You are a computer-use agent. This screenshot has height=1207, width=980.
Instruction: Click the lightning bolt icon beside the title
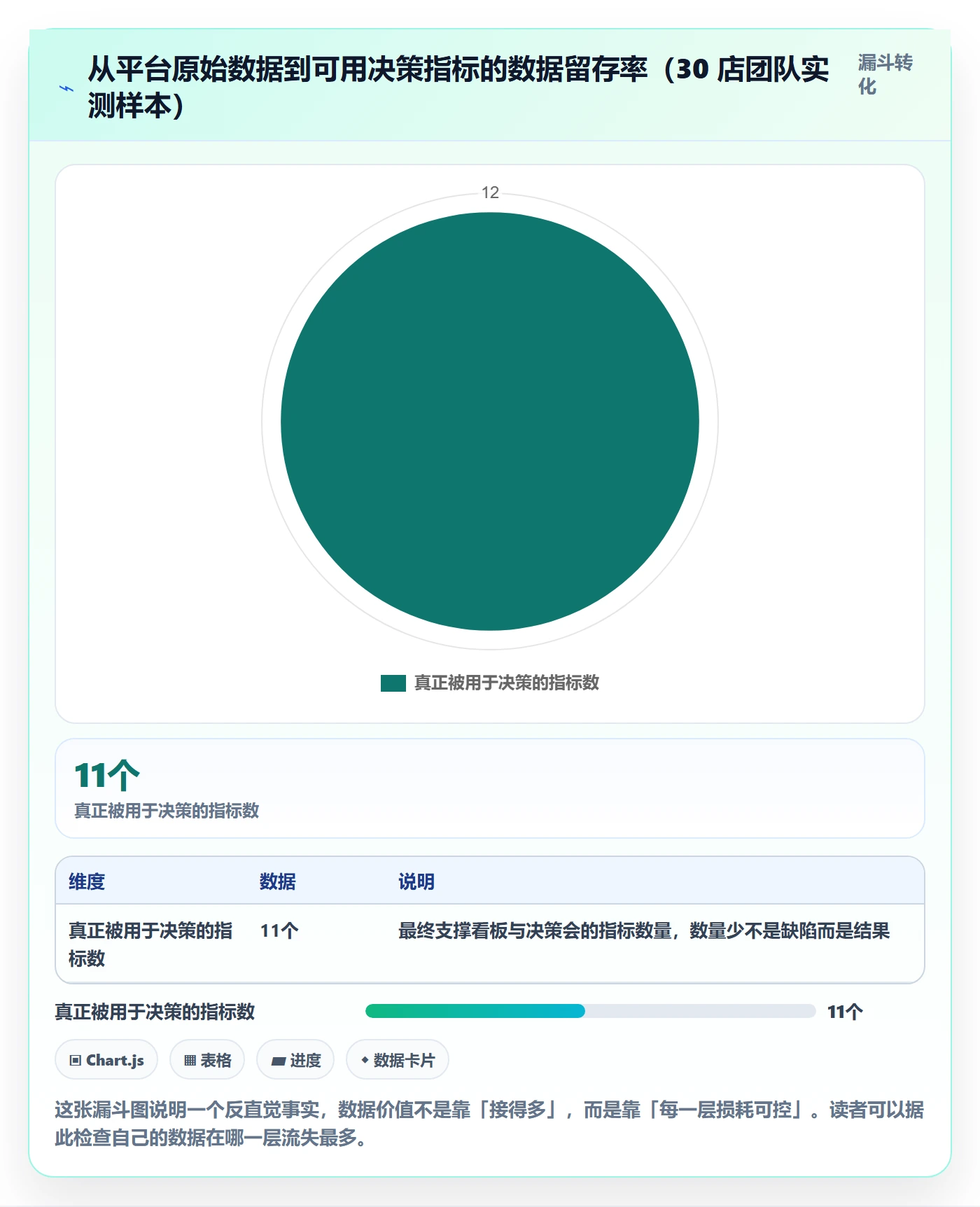click(x=66, y=88)
